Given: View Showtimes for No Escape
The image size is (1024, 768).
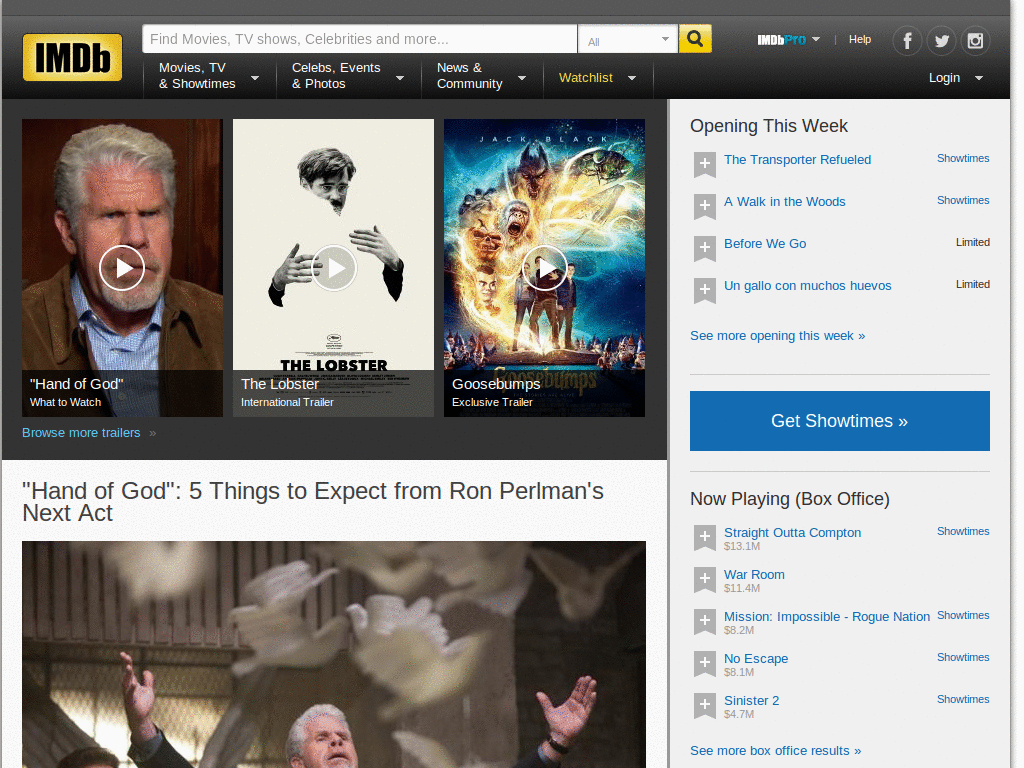Looking at the screenshot, I should point(963,657).
